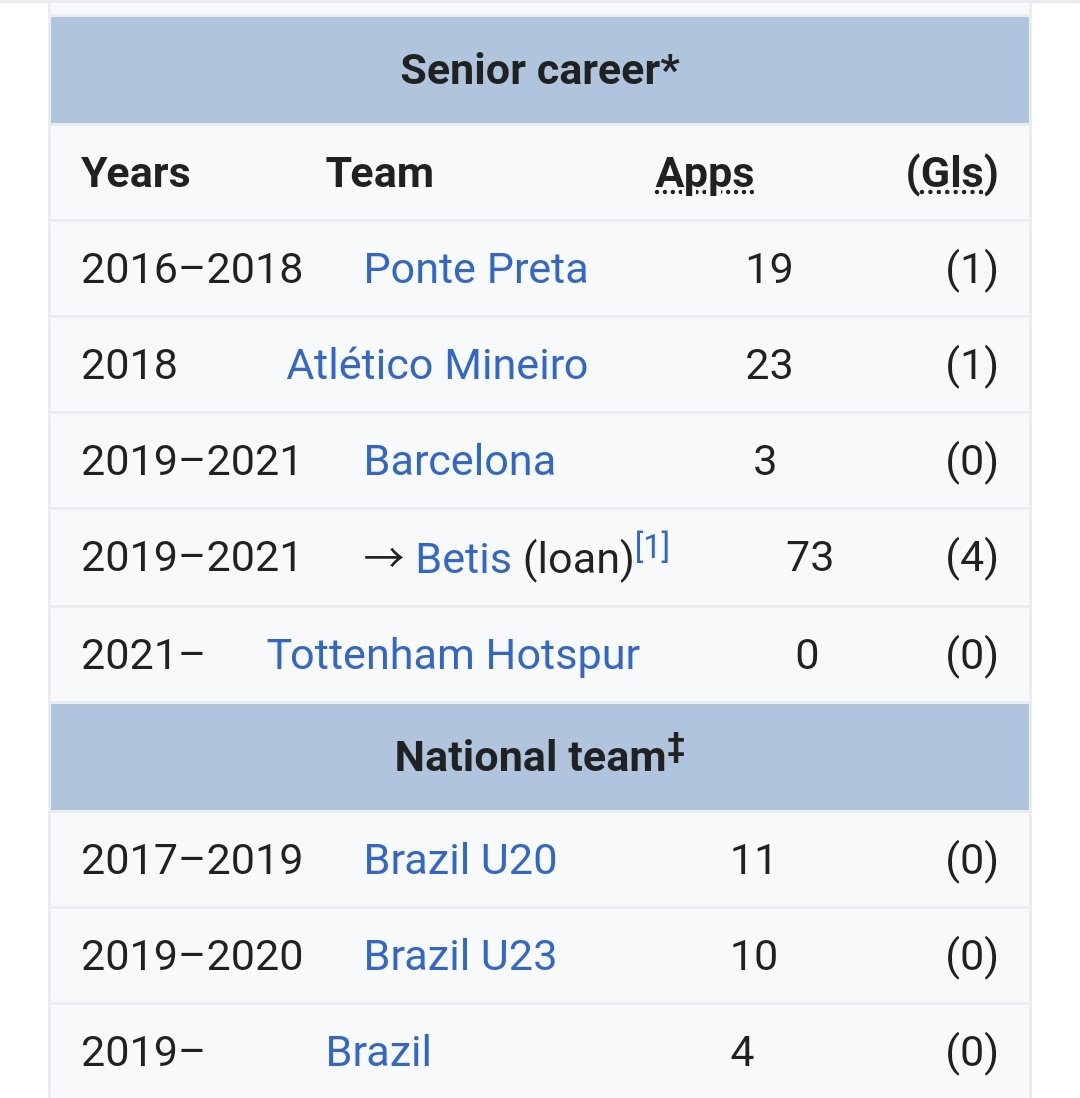Select the Team column header

point(380,173)
